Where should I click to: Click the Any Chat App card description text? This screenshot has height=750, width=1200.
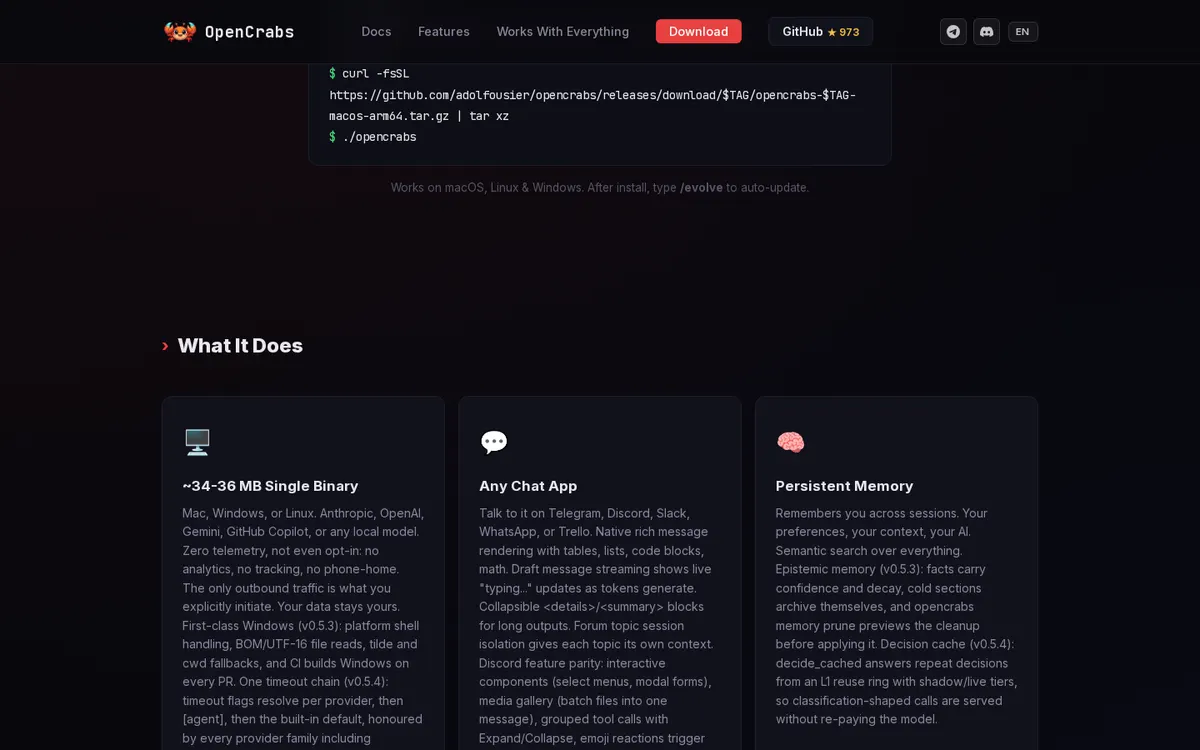click(x=597, y=626)
